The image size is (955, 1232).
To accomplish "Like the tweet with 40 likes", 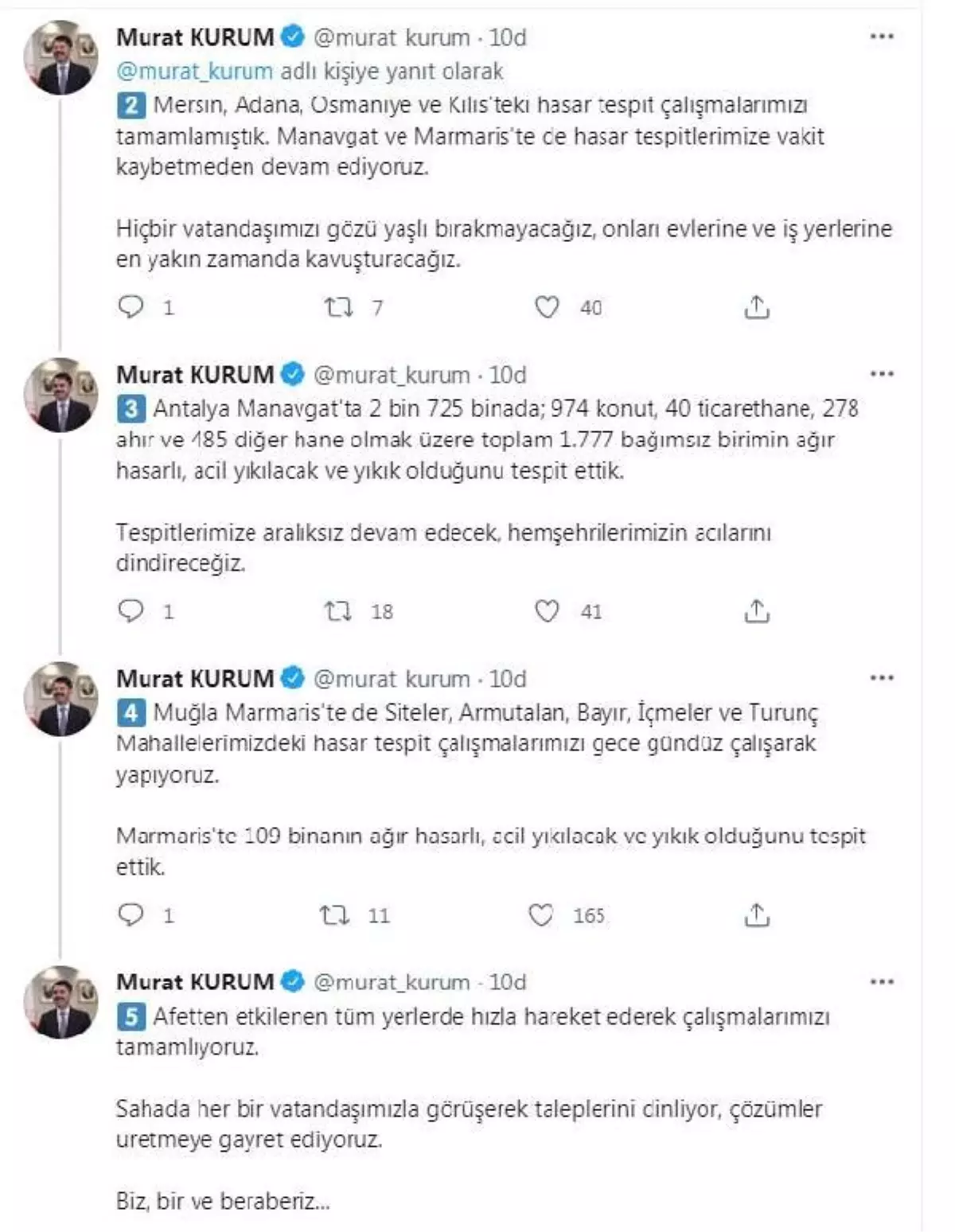I will tap(547, 306).
